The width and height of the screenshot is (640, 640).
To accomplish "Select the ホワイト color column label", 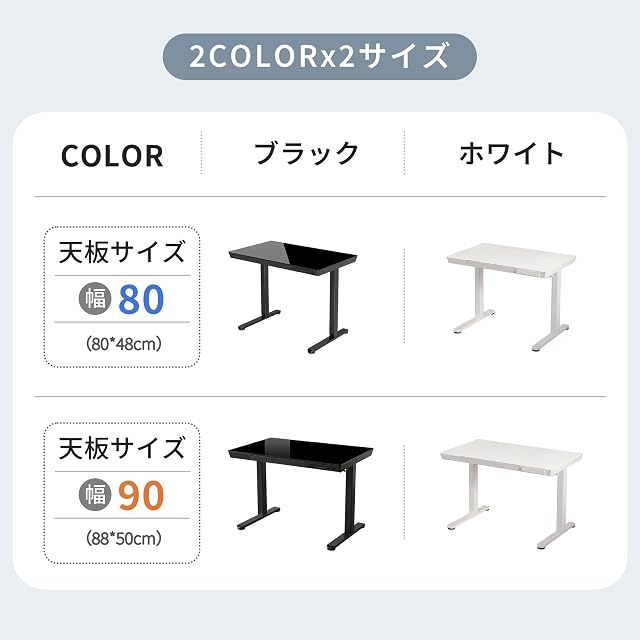I will [x=511, y=153].
